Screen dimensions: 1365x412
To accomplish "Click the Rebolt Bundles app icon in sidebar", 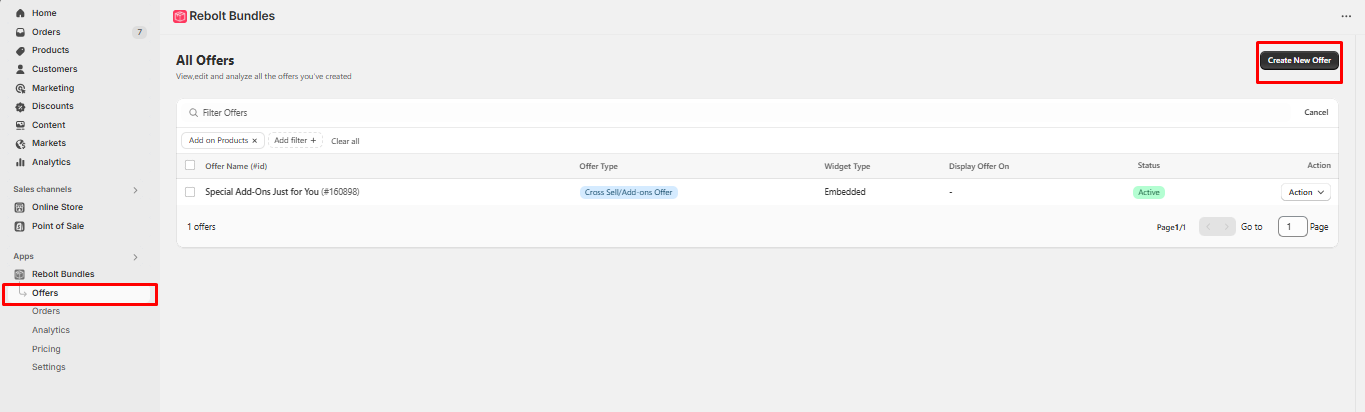I will (20, 274).
